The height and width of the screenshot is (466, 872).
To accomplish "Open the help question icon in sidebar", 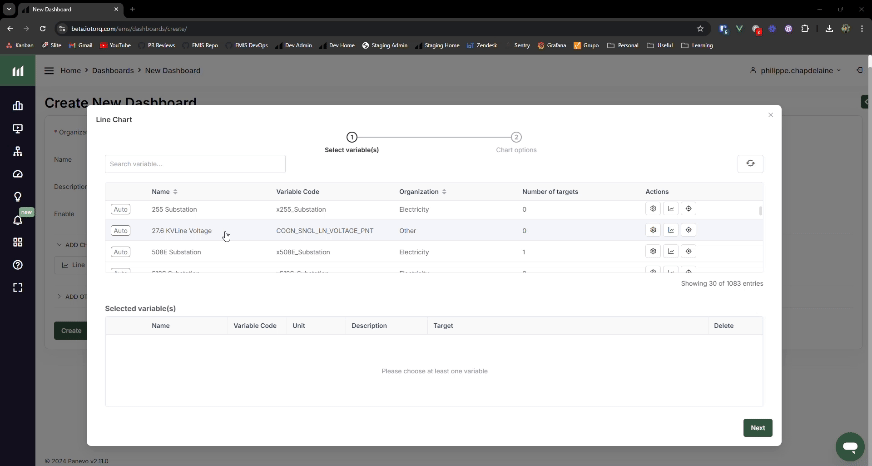I will (x=18, y=265).
